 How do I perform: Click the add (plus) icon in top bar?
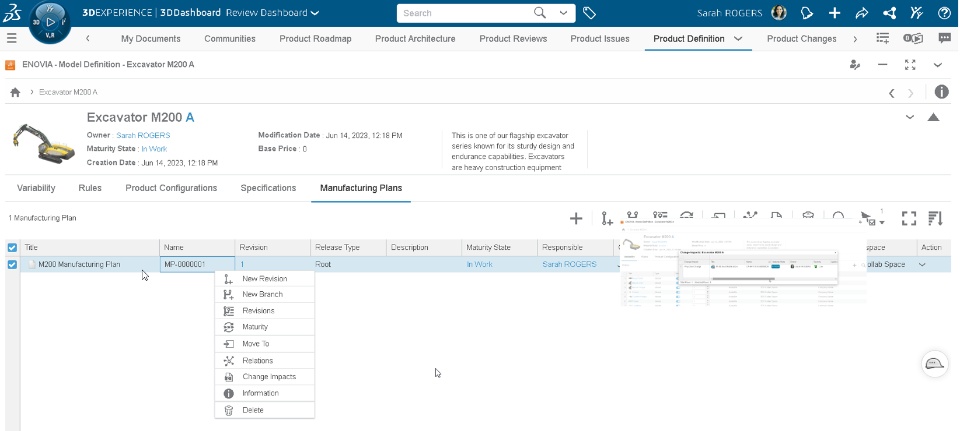835,13
